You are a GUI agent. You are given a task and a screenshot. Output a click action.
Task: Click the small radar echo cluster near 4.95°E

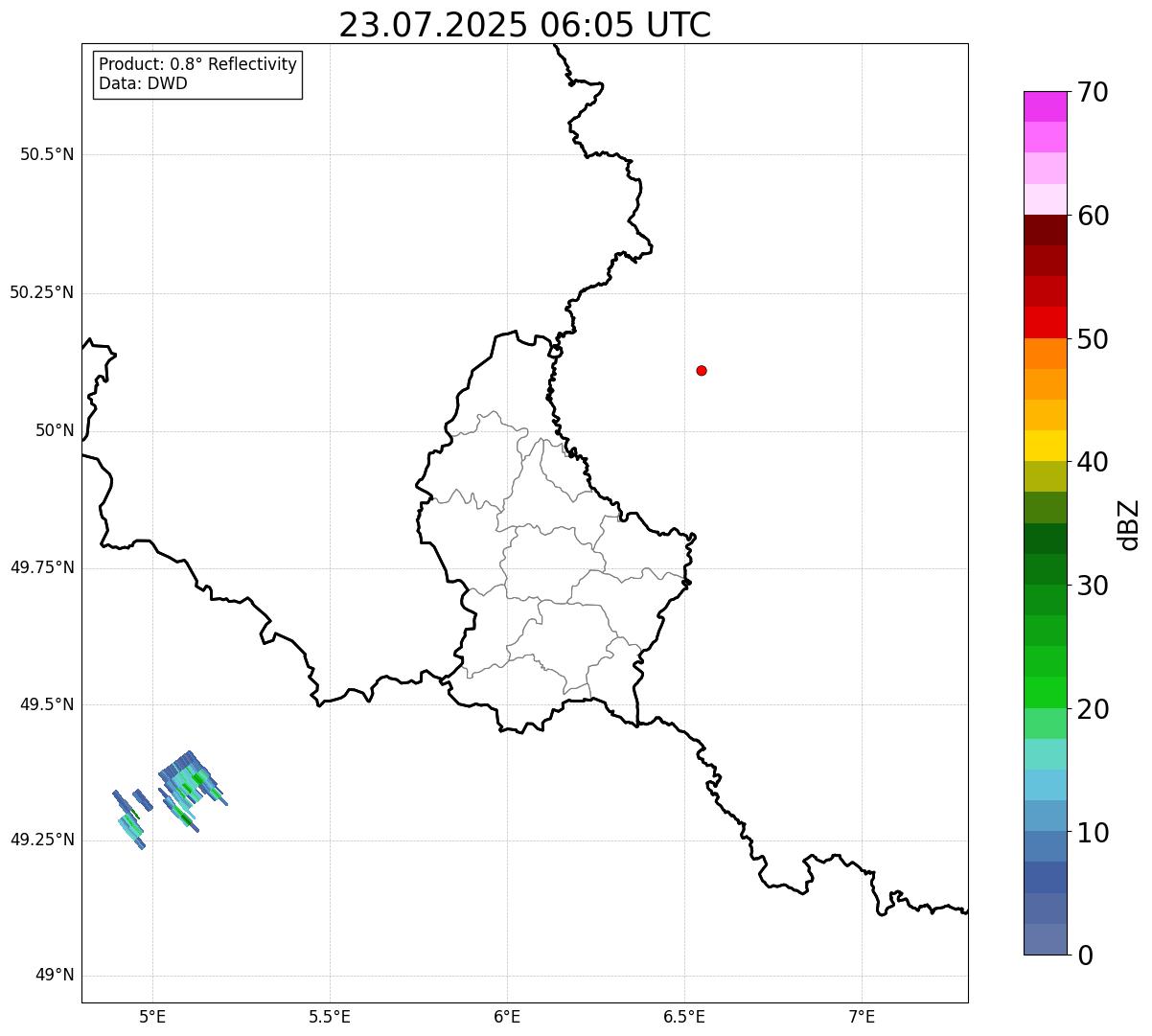pos(132,818)
